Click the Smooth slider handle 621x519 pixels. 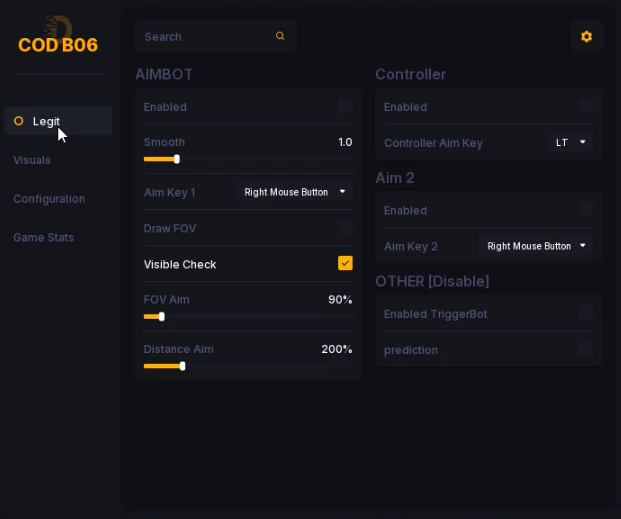click(x=177, y=159)
